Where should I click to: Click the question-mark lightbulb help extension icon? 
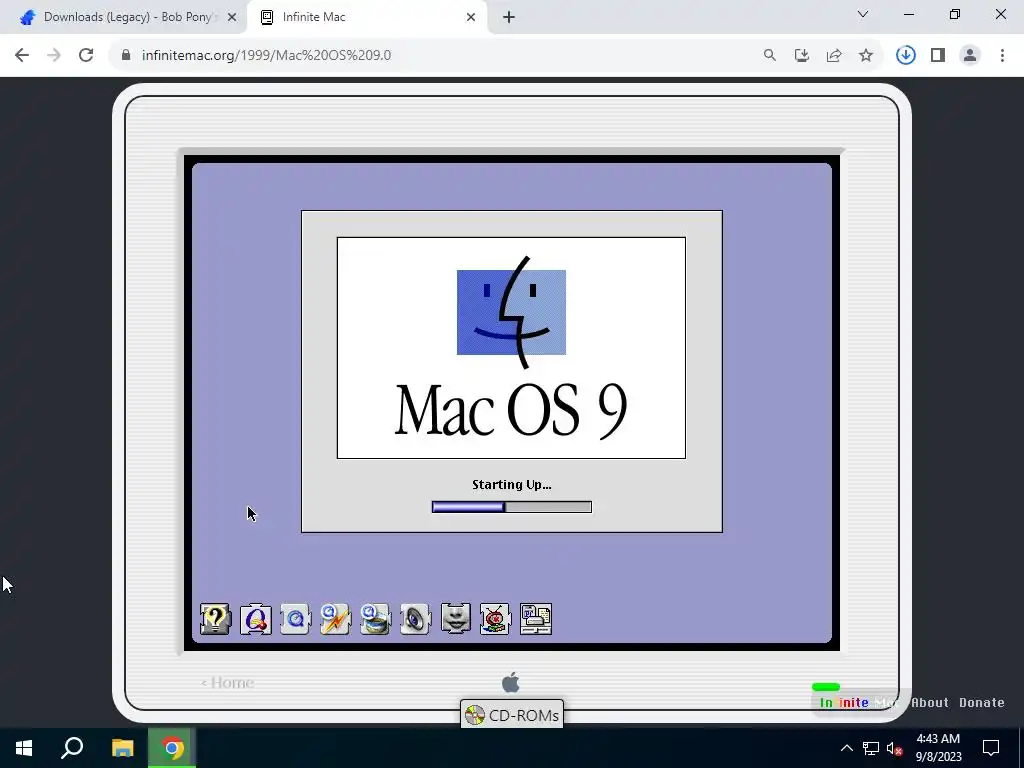pyautogui.click(x=215, y=618)
